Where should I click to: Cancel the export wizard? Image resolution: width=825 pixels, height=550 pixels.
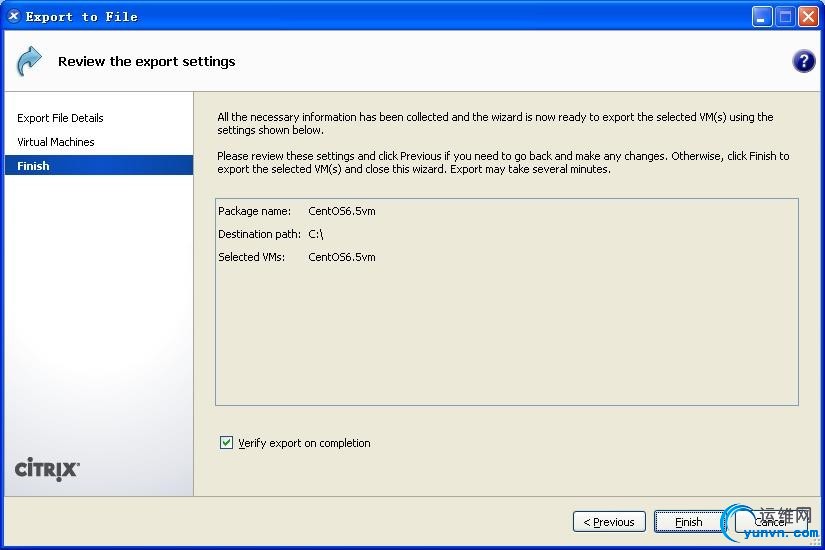click(x=769, y=522)
